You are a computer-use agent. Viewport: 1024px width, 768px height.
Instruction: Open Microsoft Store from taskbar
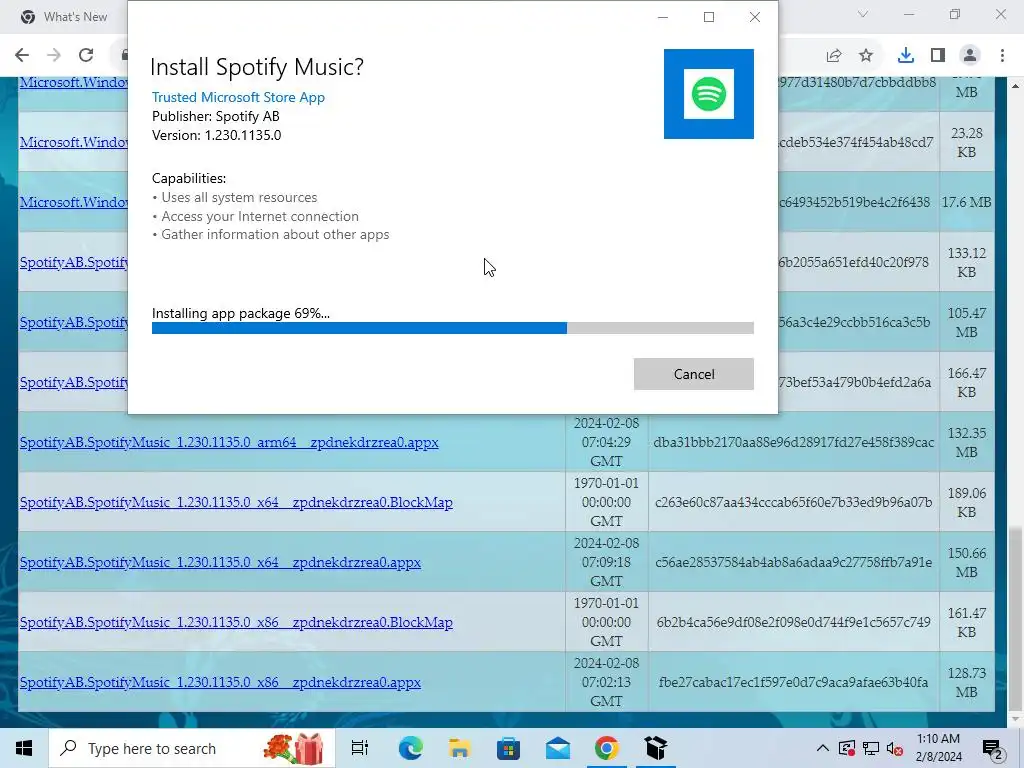click(508, 748)
